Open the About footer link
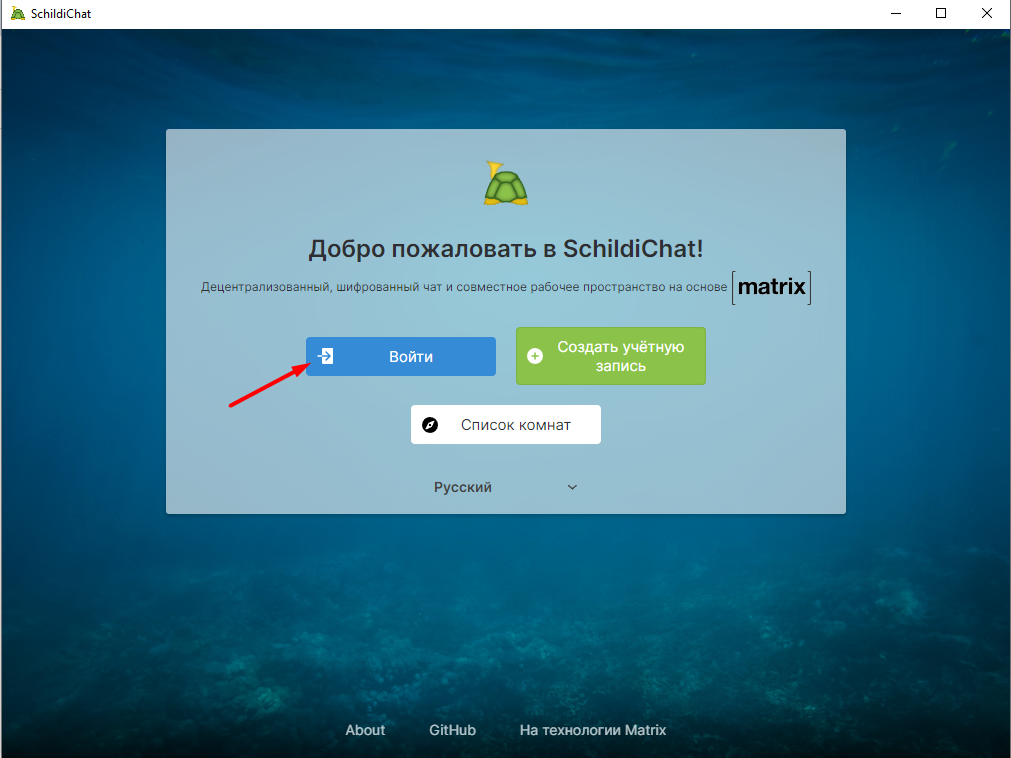 point(365,730)
